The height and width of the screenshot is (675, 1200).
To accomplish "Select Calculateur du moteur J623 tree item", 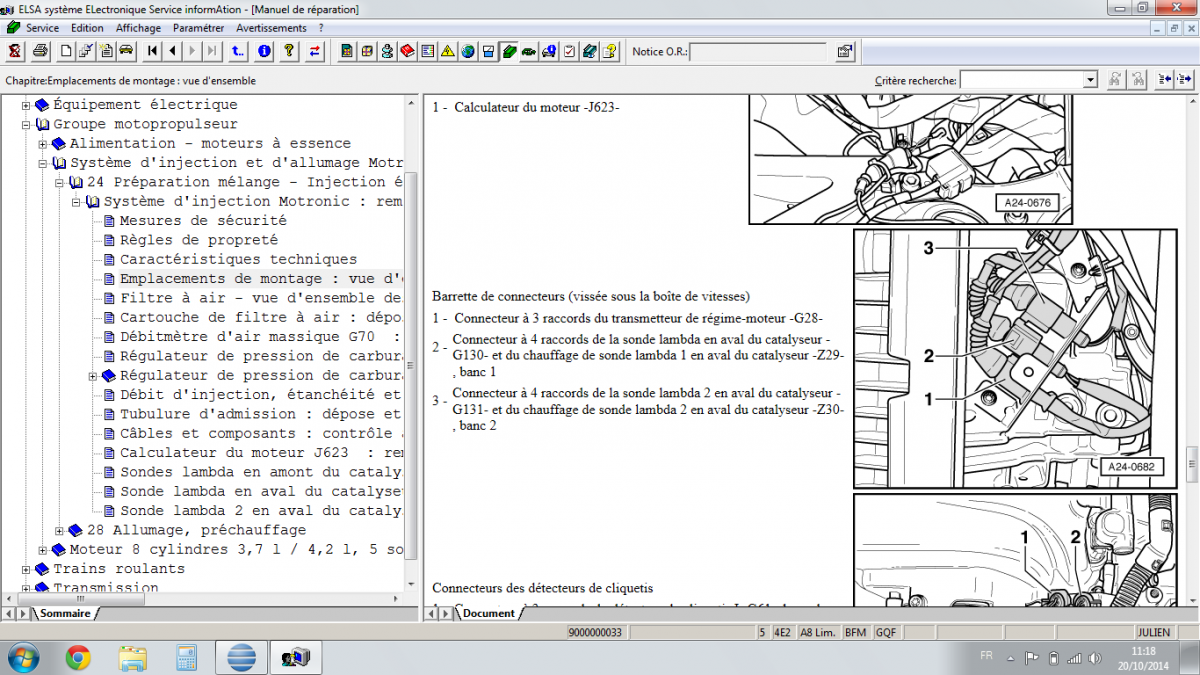I will (234, 453).
